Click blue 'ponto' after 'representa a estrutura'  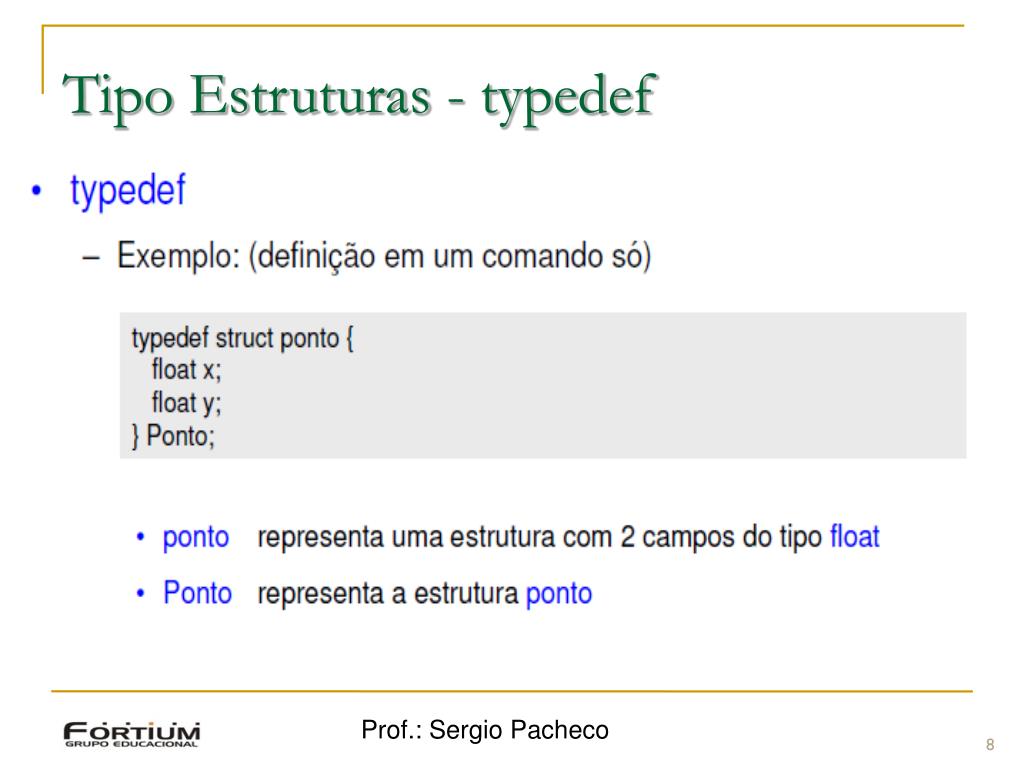pos(559,594)
